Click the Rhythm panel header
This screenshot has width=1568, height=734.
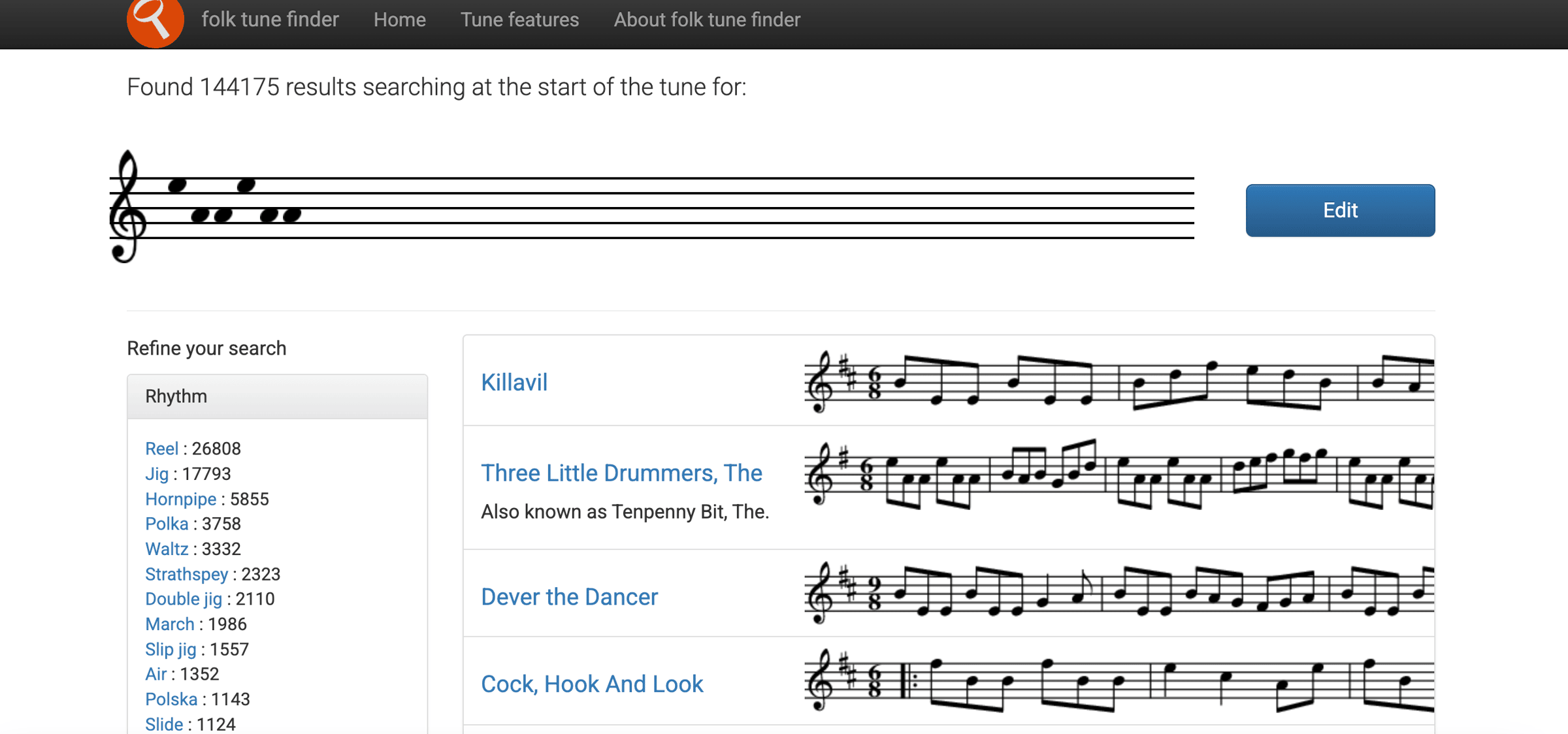point(278,396)
